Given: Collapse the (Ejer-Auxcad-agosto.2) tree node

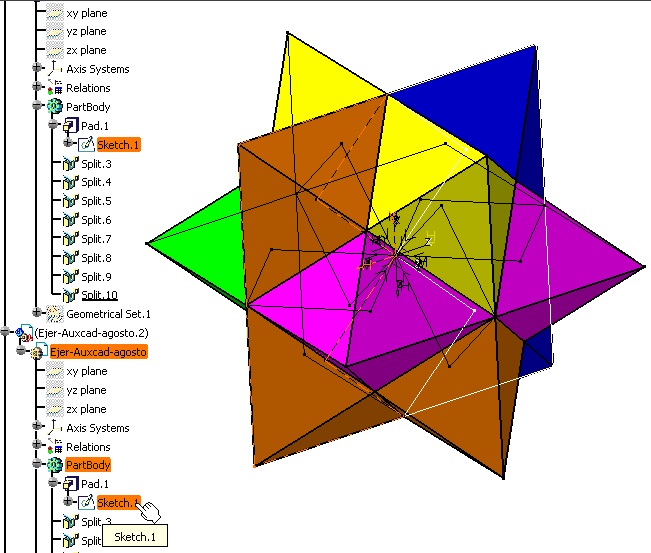Looking at the screenshot, I should [6, 332].
